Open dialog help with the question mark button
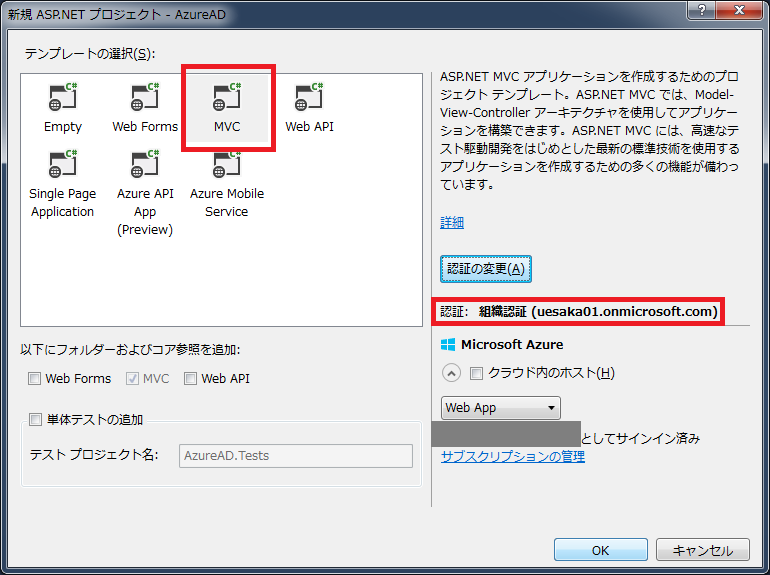770x575 pixels. point(702,9)
